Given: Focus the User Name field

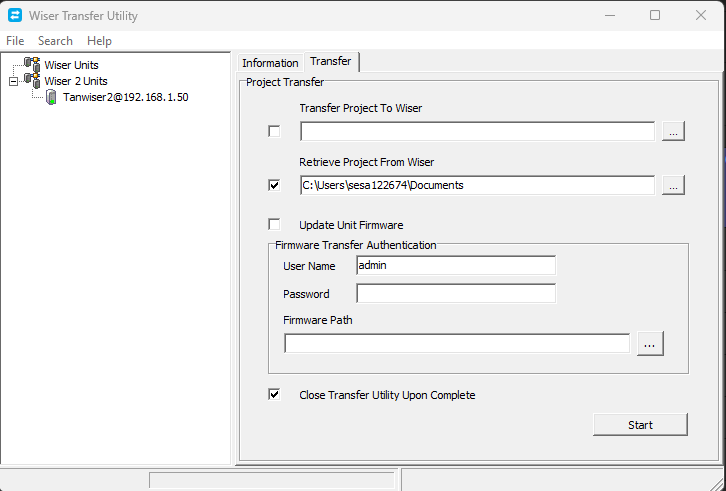Looking at the screenshot, I should [x=456, y=265].
